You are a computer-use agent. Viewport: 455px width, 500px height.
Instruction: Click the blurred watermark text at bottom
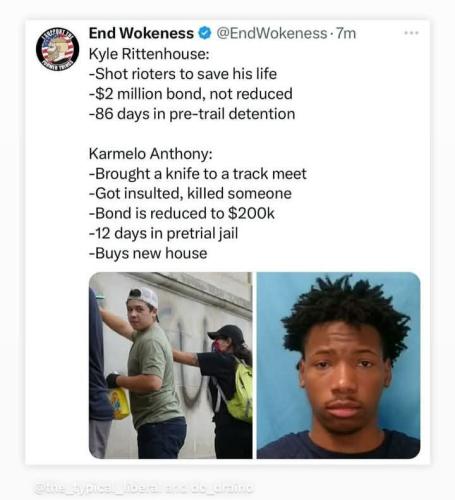coord(143,487)
